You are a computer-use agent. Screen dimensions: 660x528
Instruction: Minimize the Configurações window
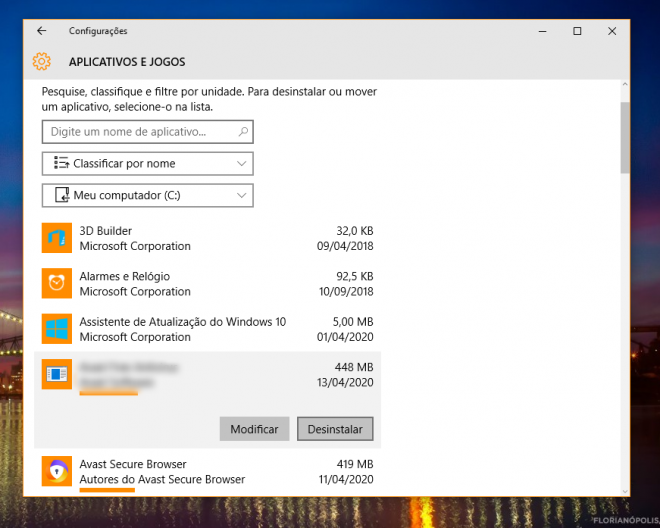tap(543, 31)
